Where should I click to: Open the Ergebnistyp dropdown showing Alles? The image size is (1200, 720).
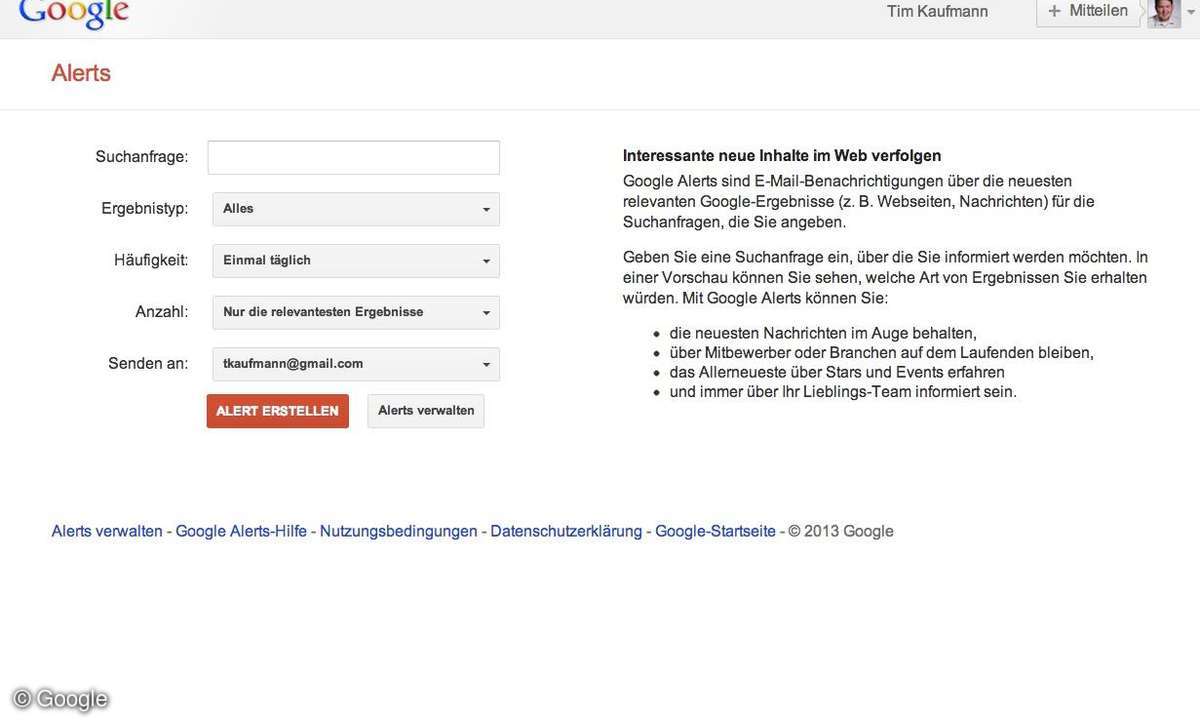[x=356, y=209]
